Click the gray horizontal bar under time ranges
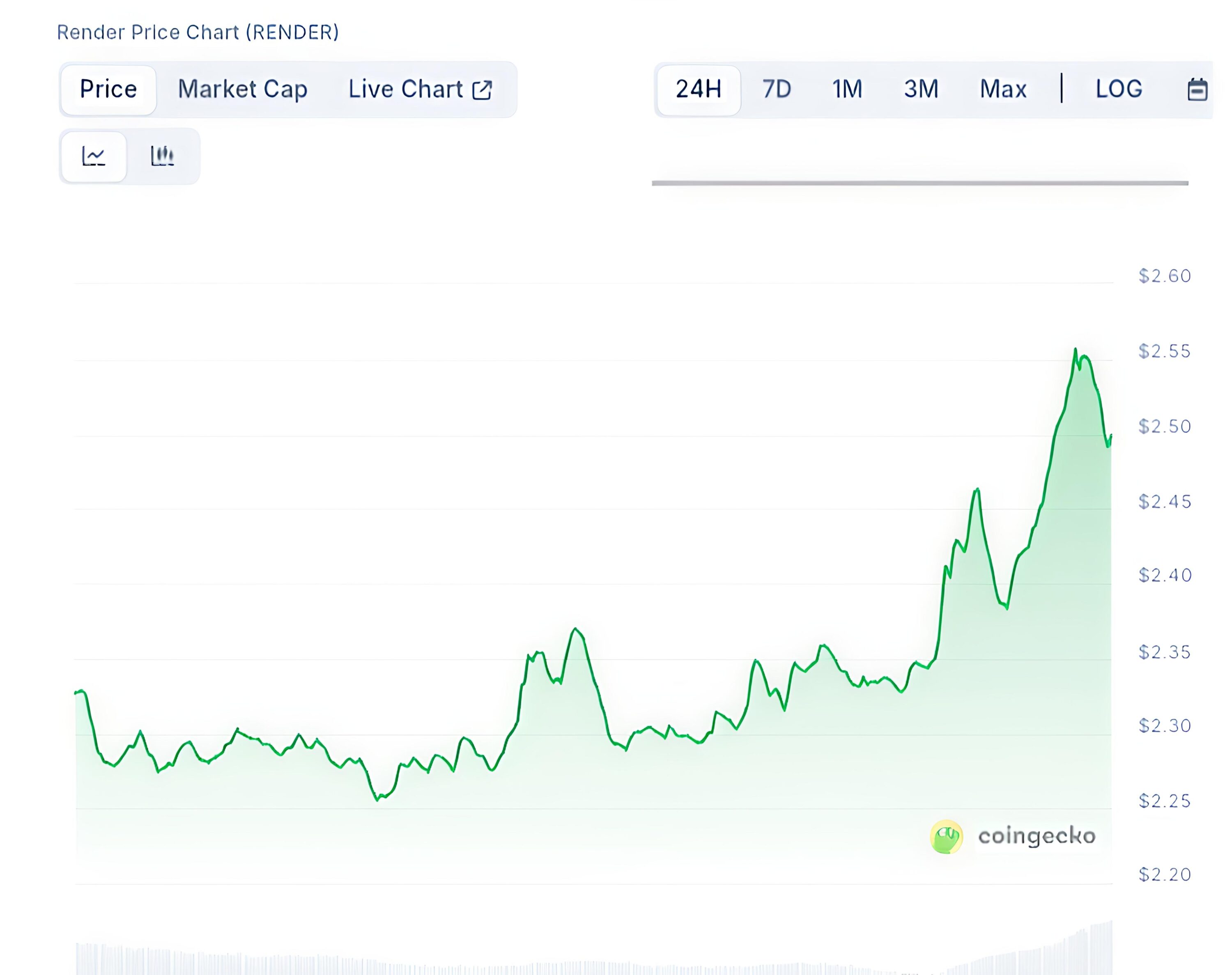This screenshot has width=1232, height=975. 920,183
